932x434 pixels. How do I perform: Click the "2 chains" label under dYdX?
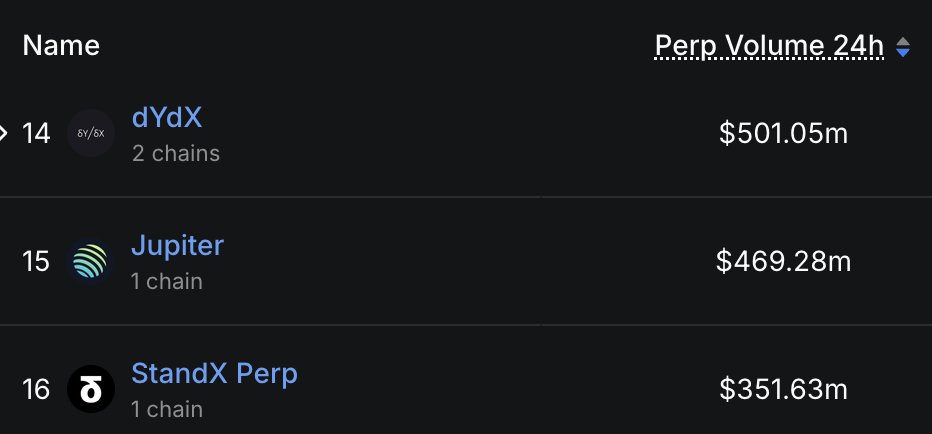pyautogui.click(x=175, y=154)
